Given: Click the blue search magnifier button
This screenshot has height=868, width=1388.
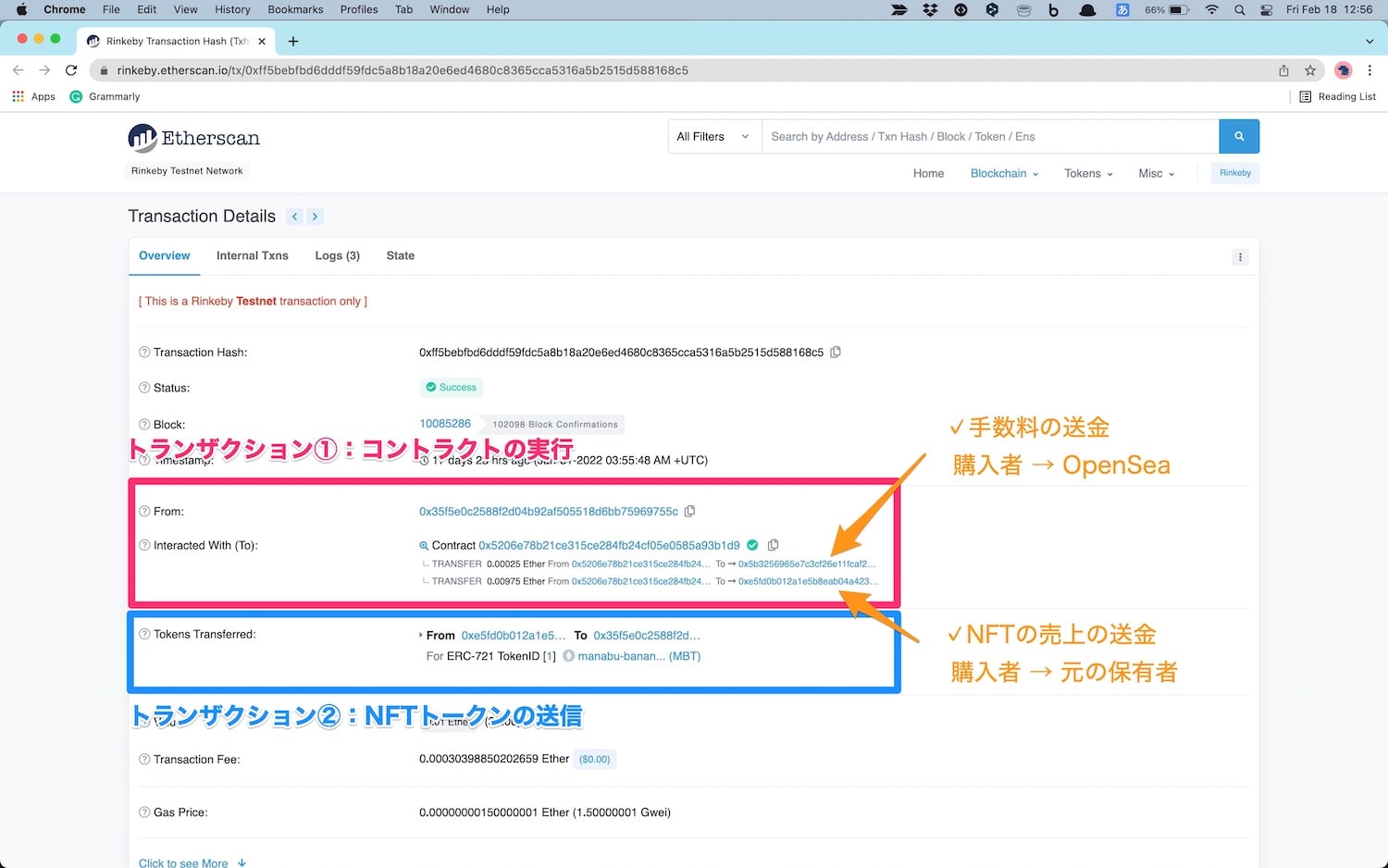Looking at the screenshot, I should point(1239,136).
